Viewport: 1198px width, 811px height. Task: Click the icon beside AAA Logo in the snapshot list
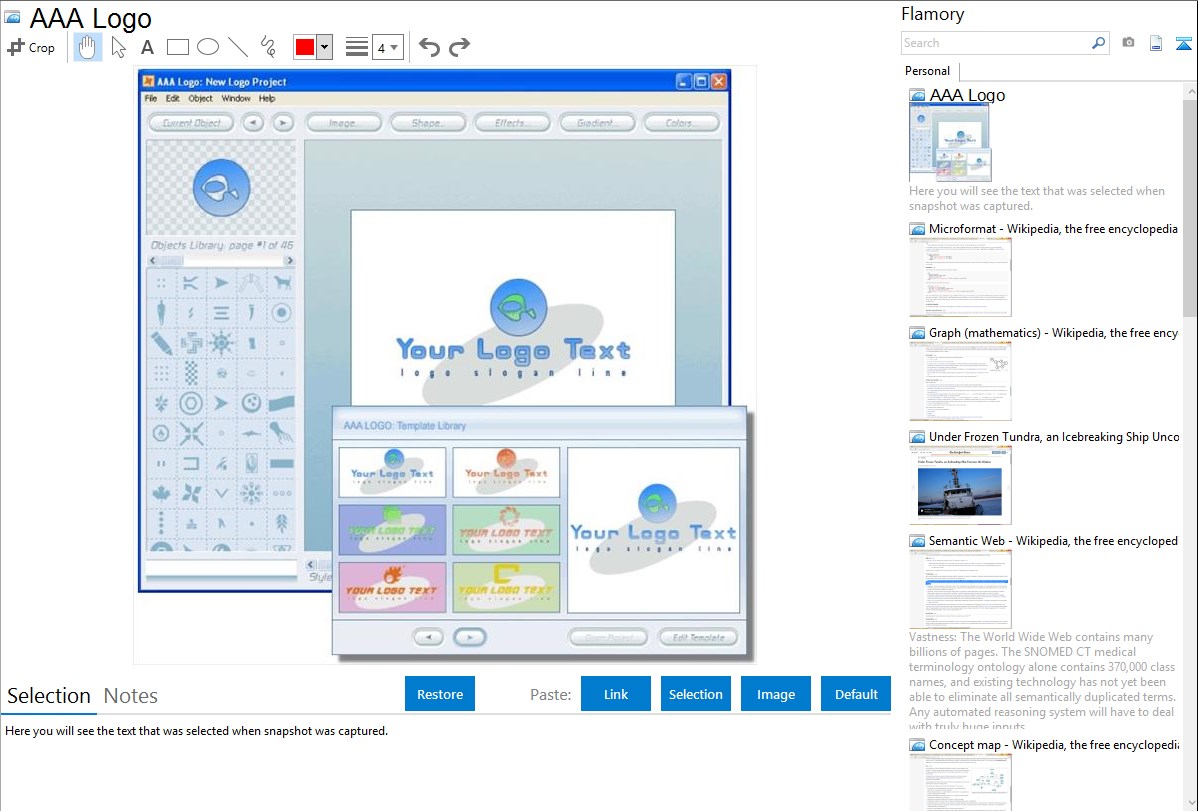coord(917,96)
